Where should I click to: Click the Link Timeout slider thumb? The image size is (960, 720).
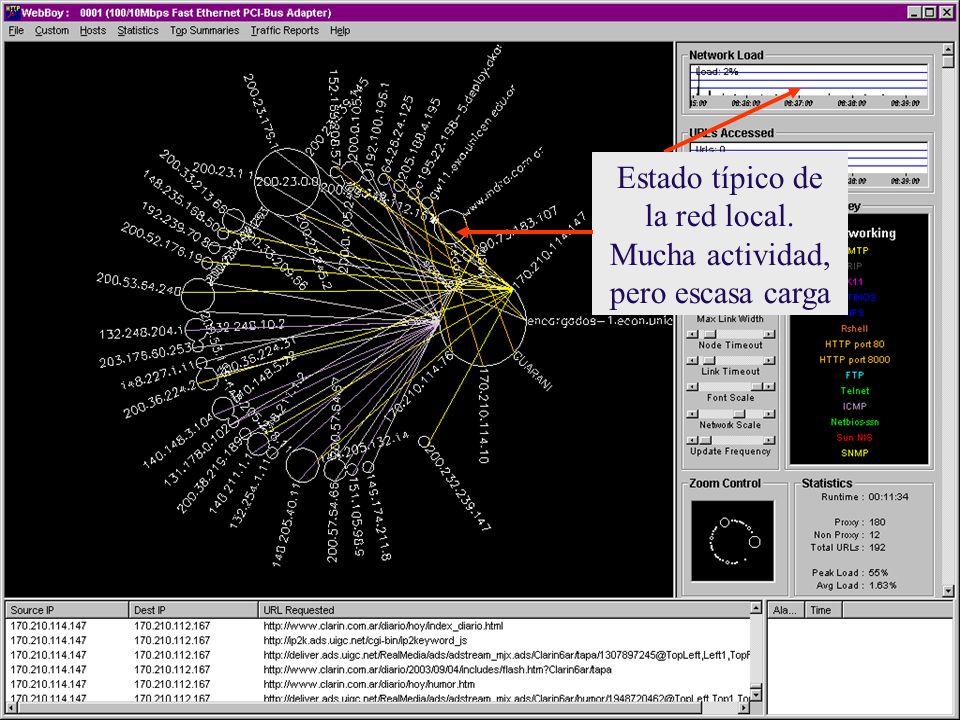[x=710, y=361]
